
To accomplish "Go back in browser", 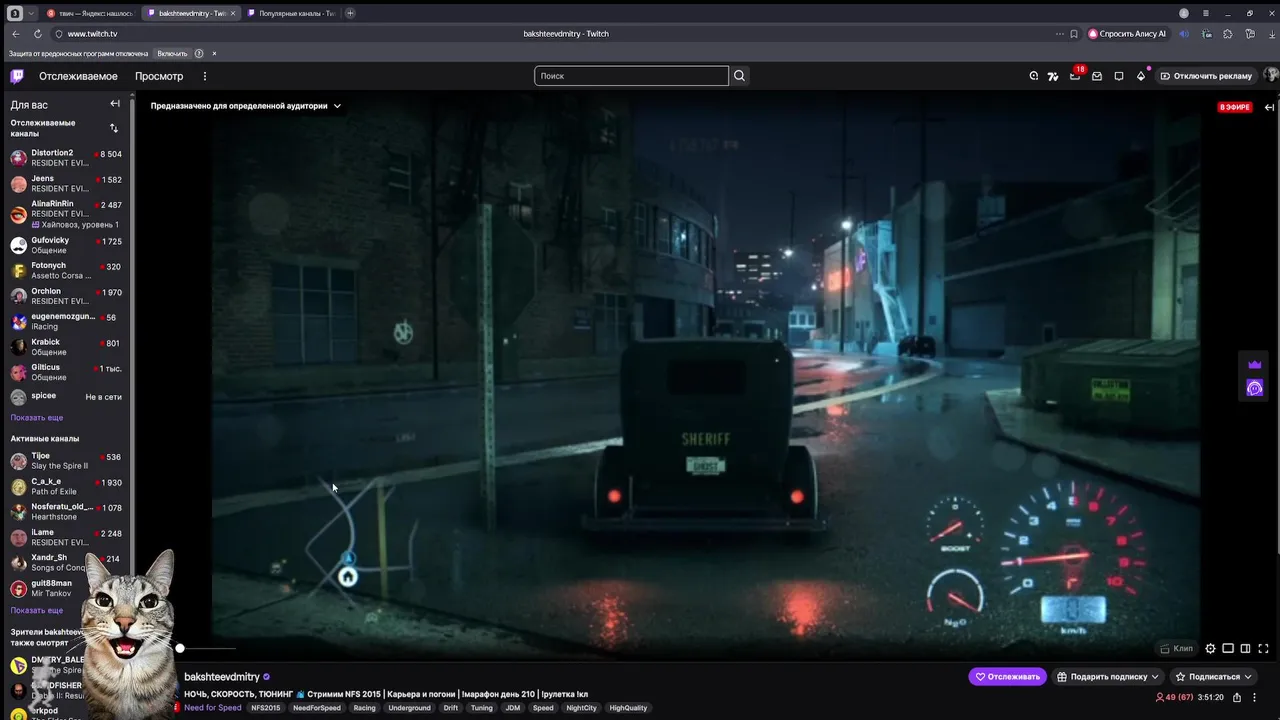I will tap(15, 33).
